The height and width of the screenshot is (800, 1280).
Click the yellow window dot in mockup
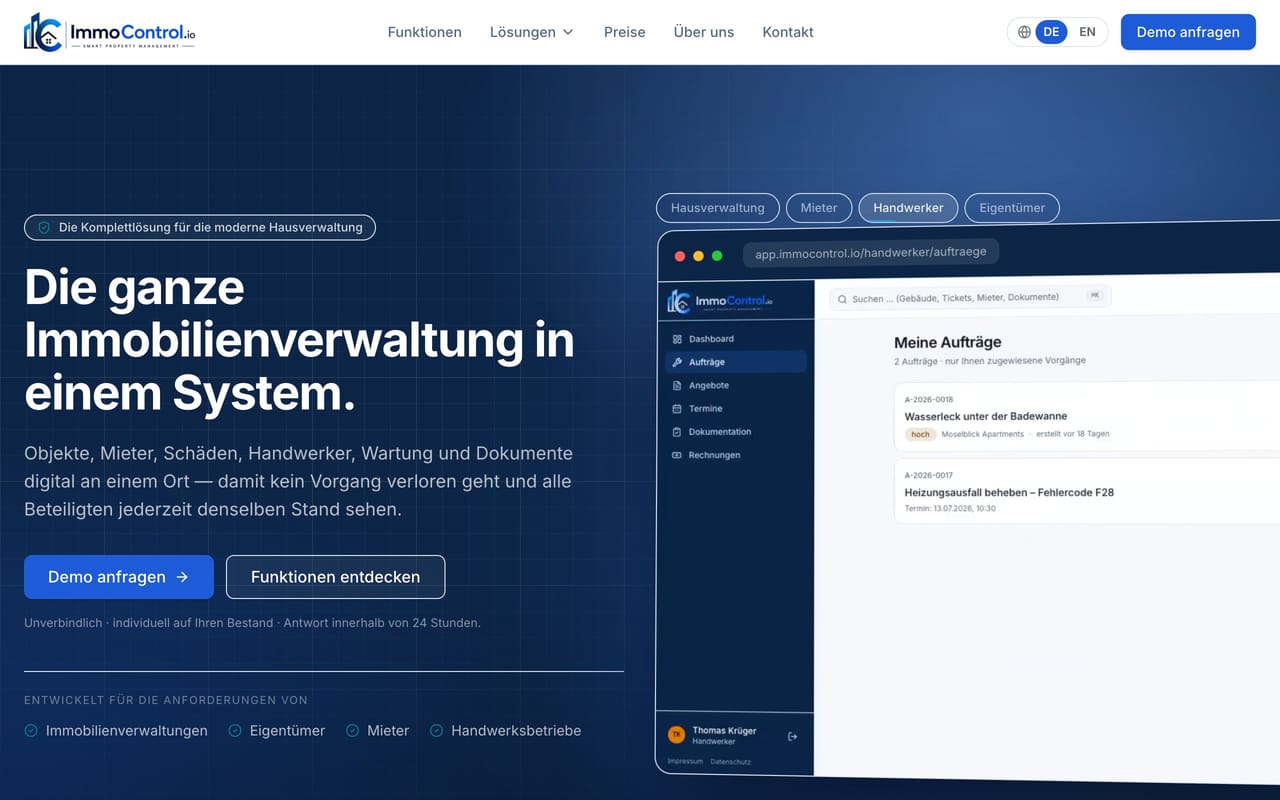click(698, 256)
